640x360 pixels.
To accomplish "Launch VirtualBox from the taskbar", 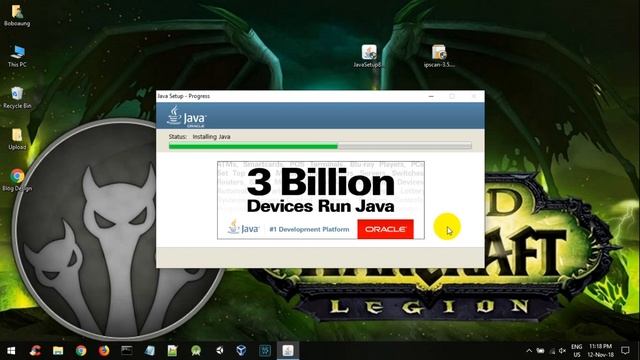I will pos(242,351).
